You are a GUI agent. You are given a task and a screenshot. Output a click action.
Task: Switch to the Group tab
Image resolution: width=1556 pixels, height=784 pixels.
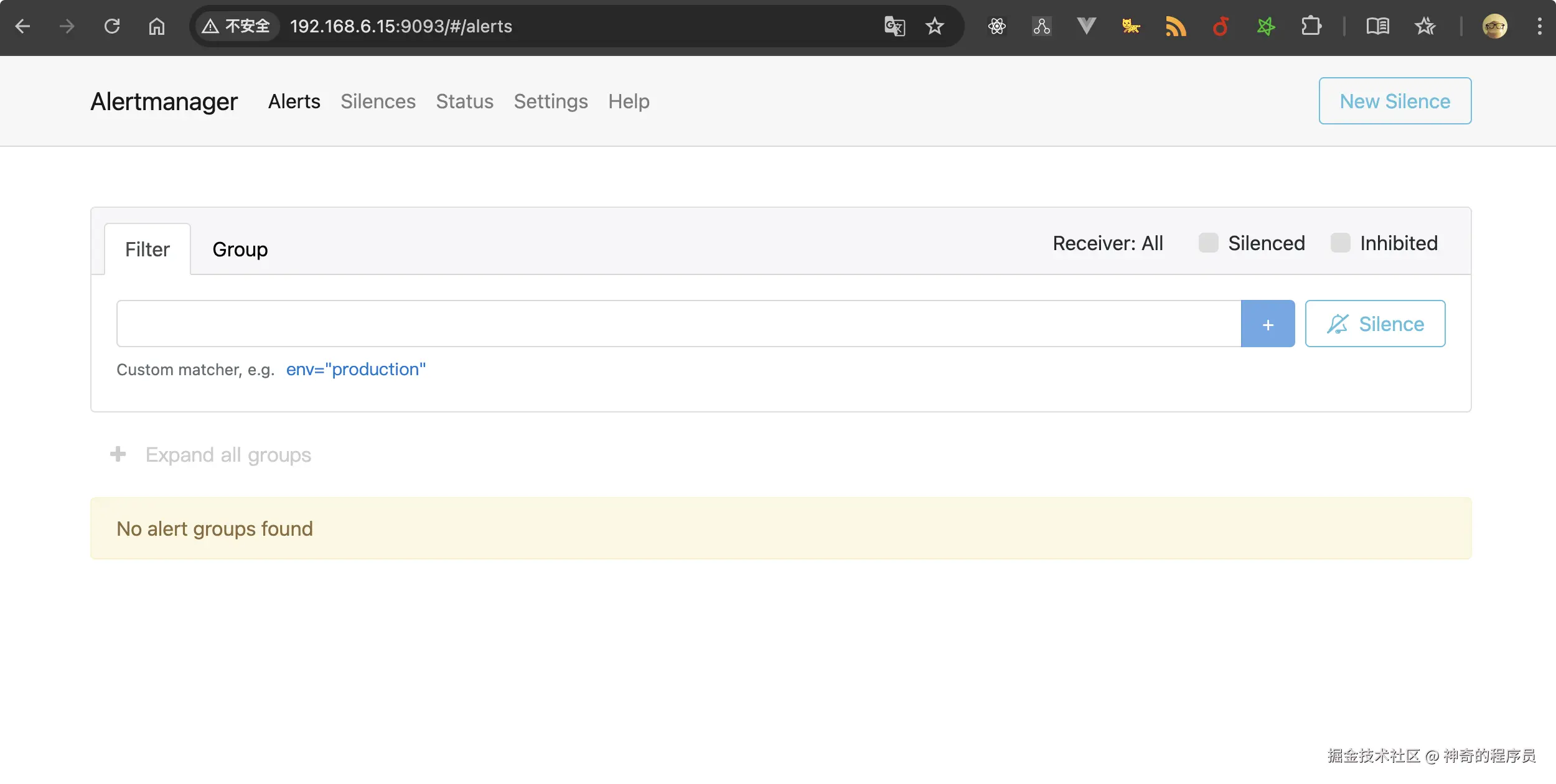coord(240,250)
